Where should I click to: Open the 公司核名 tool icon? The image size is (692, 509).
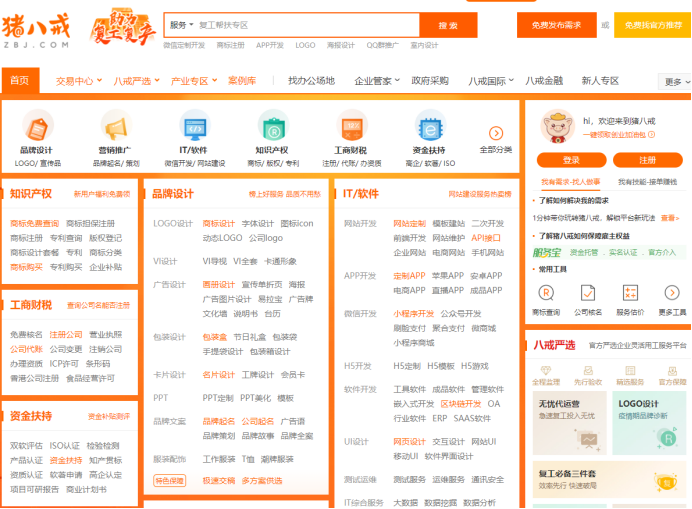(x=588, y=293)
